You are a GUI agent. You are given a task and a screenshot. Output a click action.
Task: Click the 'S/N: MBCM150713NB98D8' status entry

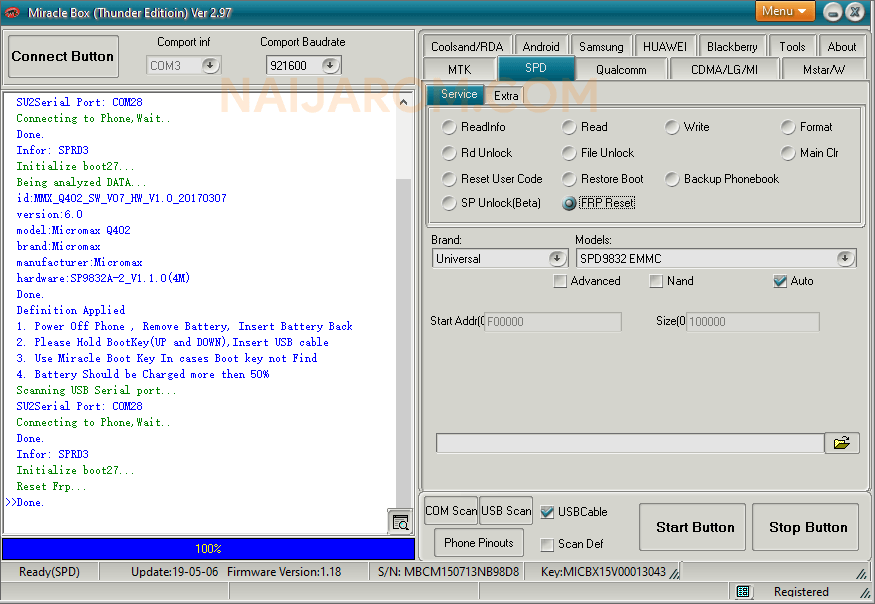pyautogui.click(x=448, y=572)
